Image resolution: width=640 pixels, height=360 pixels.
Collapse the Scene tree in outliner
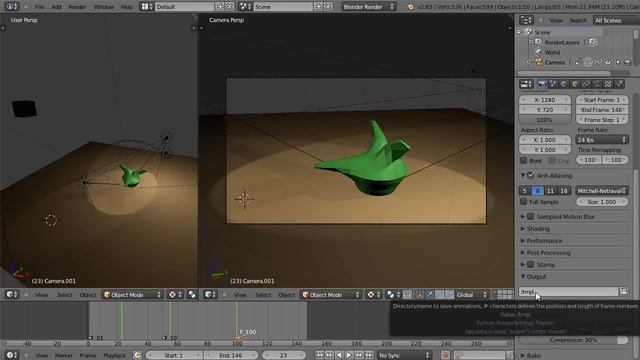(520, 32)
